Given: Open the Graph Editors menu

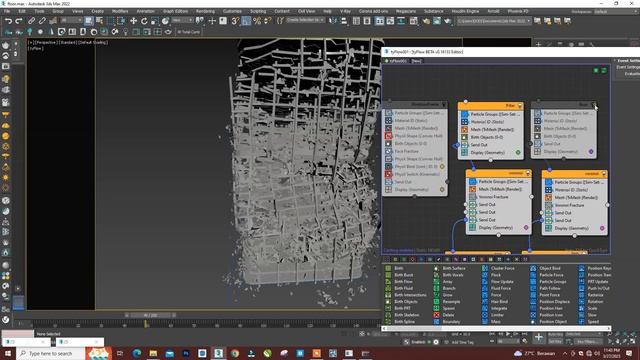Looking at the screenshot, I should pos(176,11).
